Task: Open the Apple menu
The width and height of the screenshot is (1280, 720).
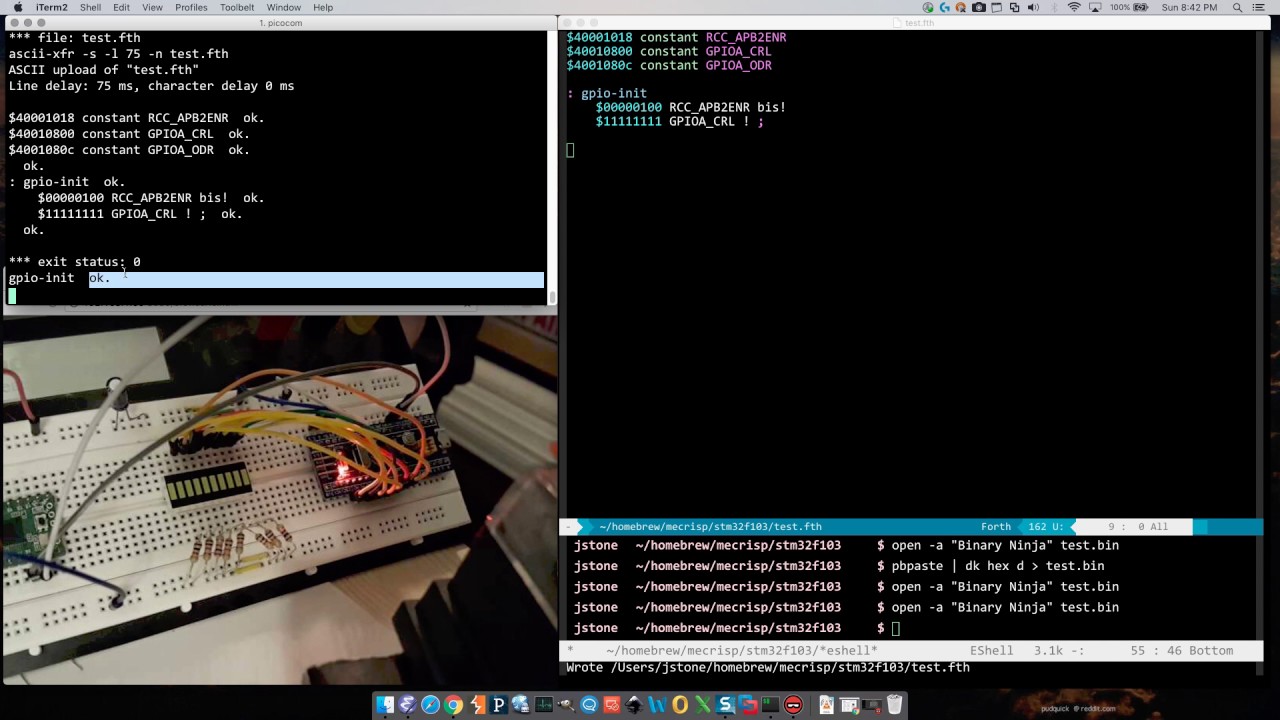Action: [x=18, y=7]
